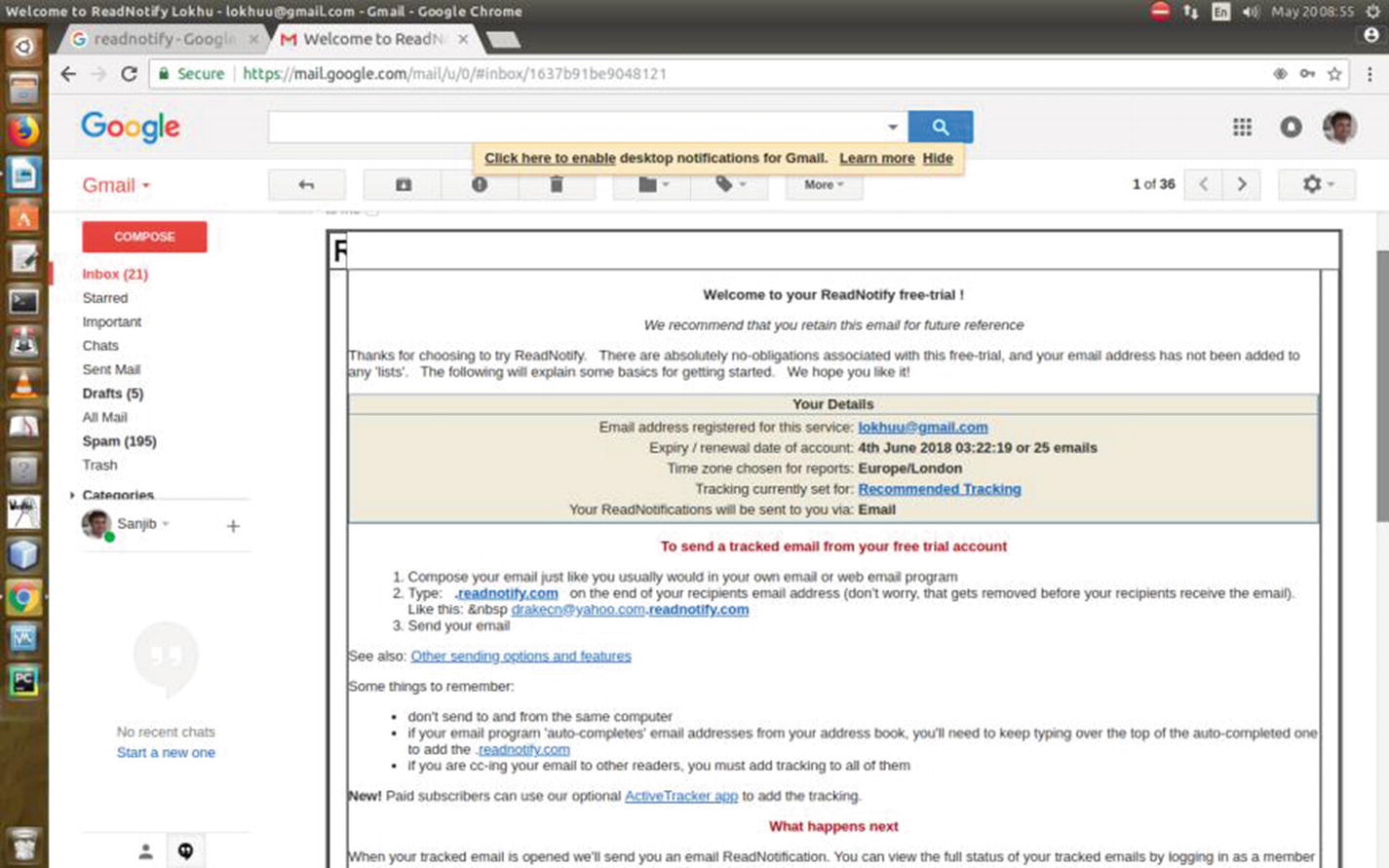This screenshot has width=1389, height=868.
Task: Open Trash folder
Action: tap(99, 466)
